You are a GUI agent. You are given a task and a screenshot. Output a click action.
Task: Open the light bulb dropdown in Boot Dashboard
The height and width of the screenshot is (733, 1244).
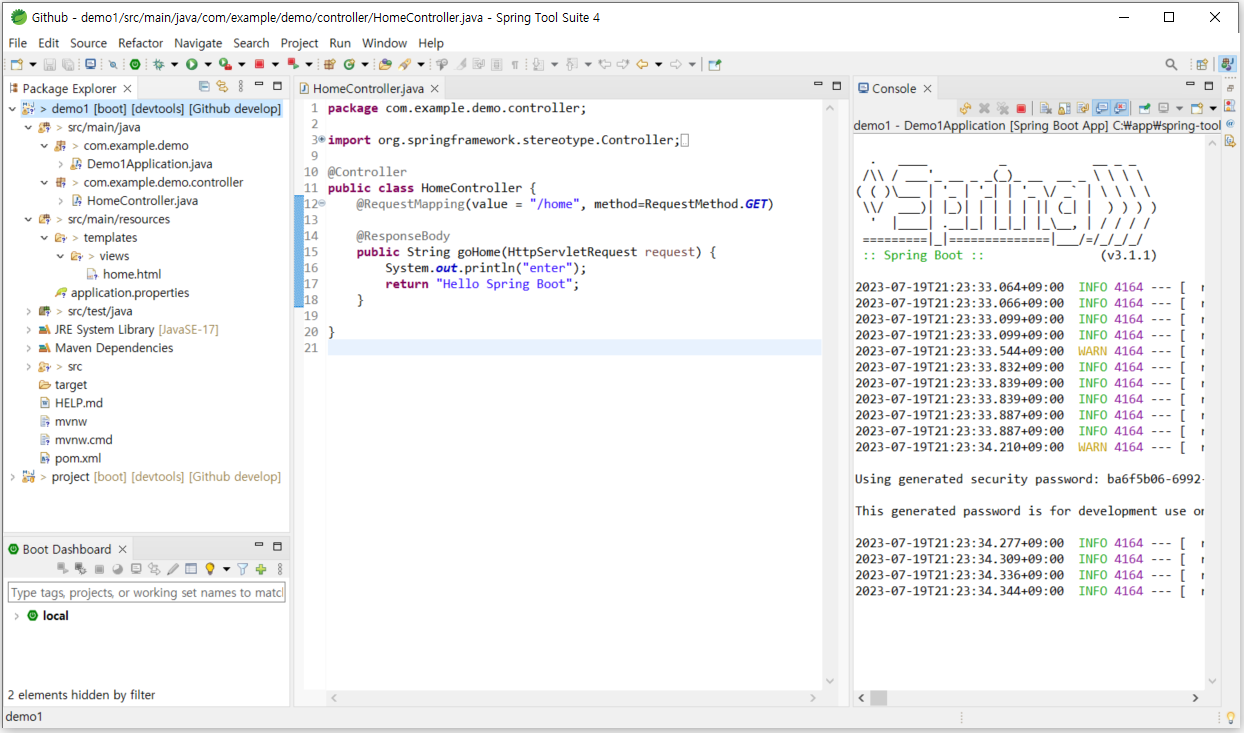227,569
